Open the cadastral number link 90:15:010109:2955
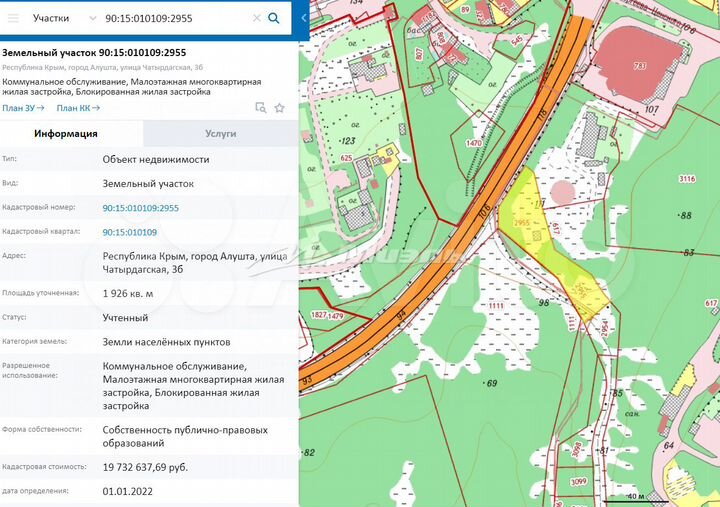The image size is (720, 507). pos(141,208)
